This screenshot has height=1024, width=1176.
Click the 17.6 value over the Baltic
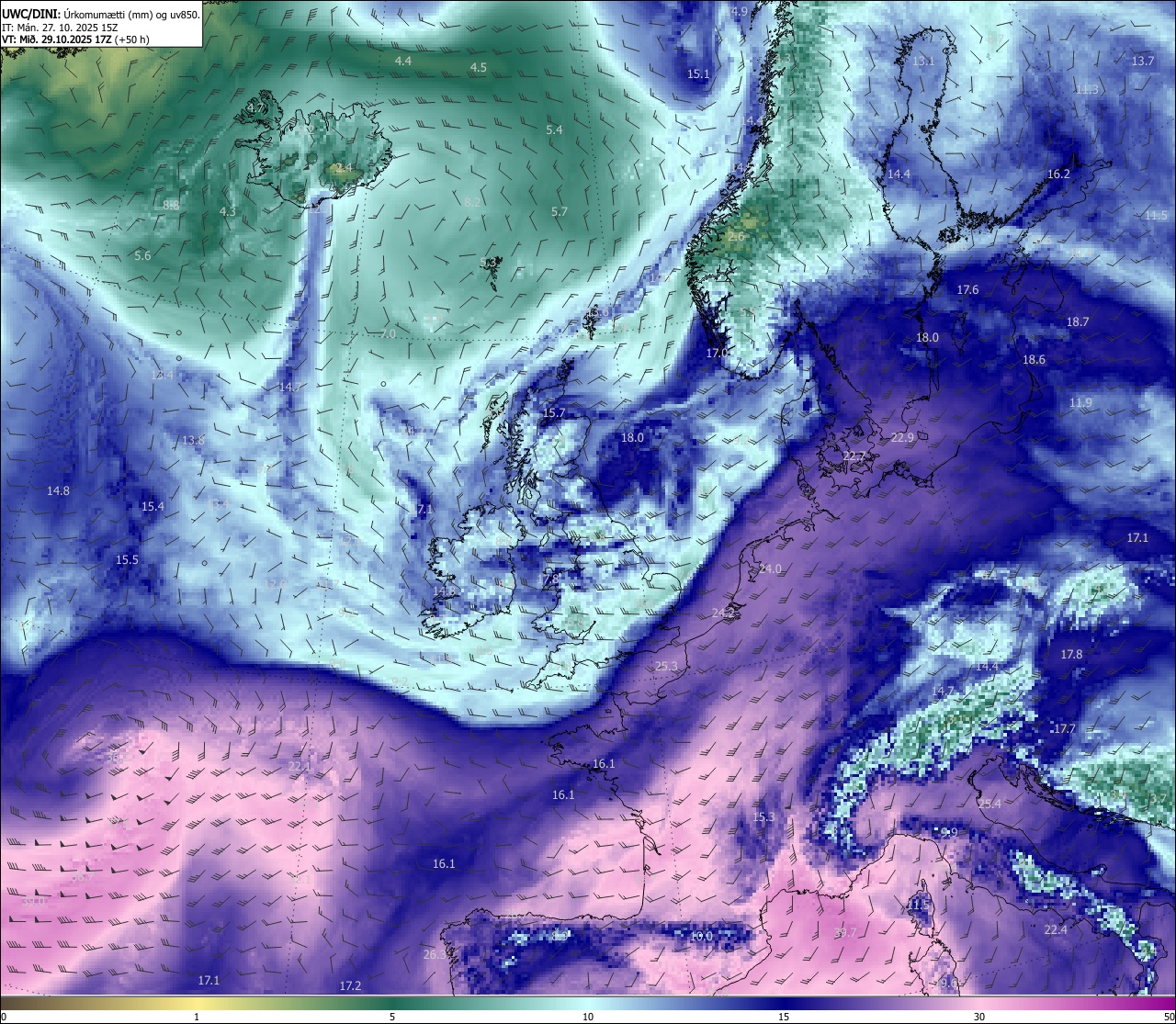click(967, 290)
